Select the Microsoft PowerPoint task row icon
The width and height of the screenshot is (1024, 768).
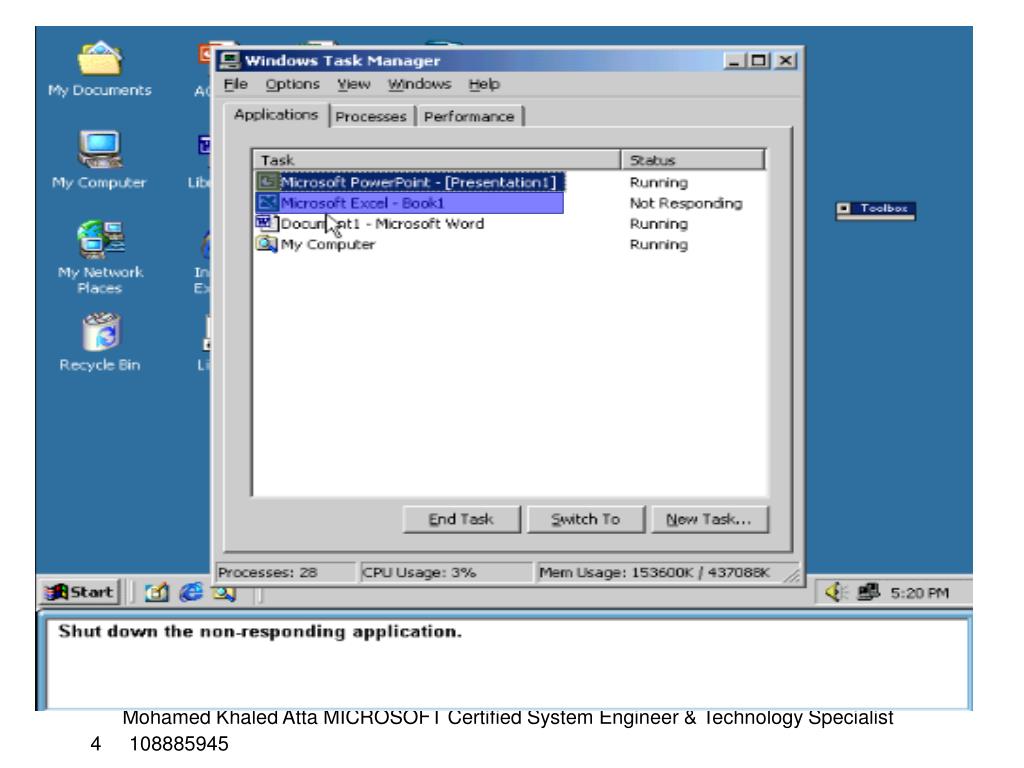click(x=266, y=182)
